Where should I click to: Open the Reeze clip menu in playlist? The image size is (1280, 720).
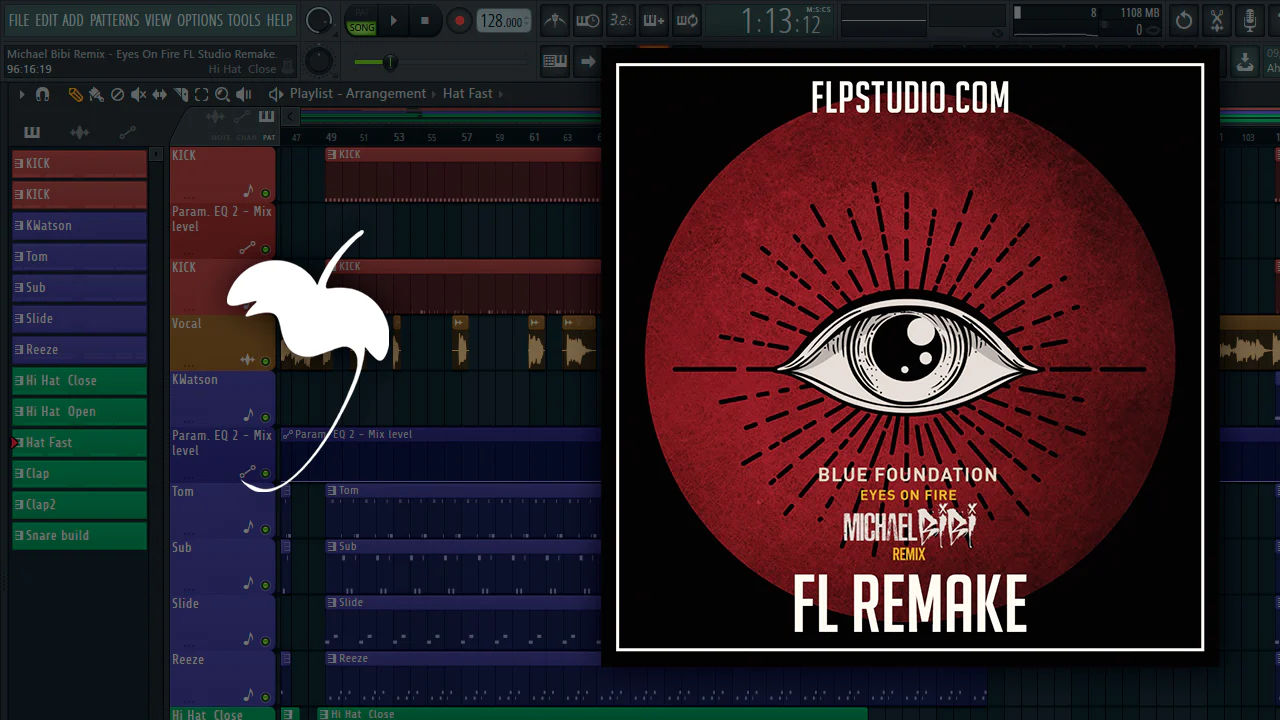(332, 658)
